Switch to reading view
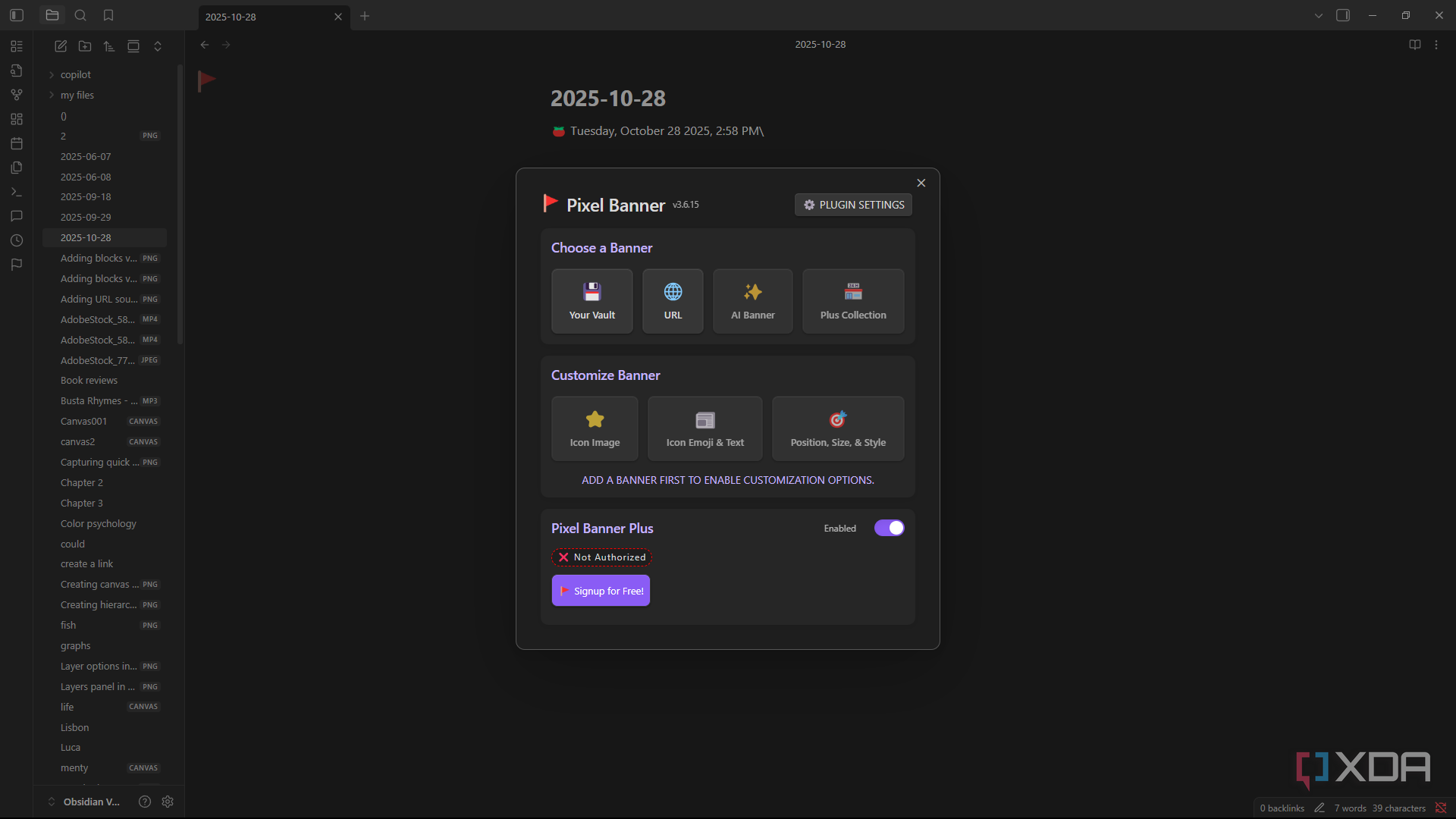1456x819 pixels. point(1415,45)
